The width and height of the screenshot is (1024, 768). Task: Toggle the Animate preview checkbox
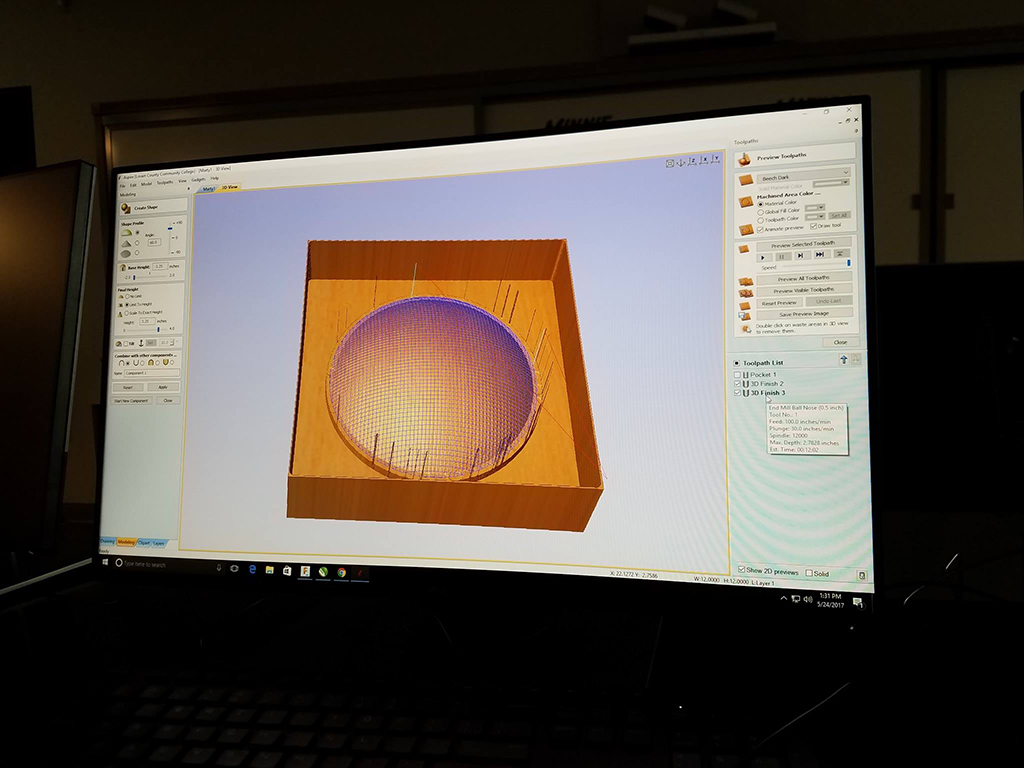[760, 229]
